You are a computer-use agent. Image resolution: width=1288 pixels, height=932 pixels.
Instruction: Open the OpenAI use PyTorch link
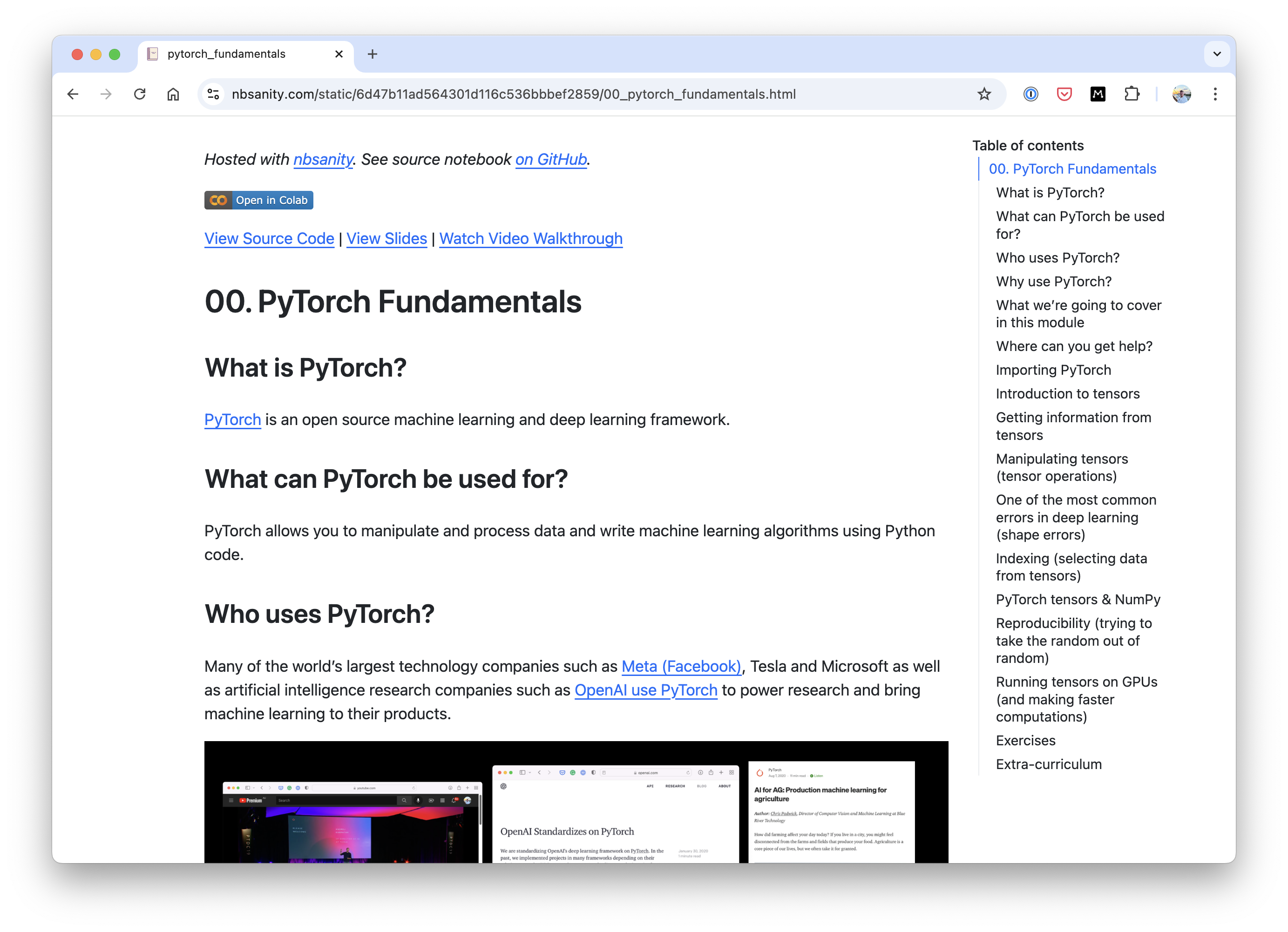(646, 690)
